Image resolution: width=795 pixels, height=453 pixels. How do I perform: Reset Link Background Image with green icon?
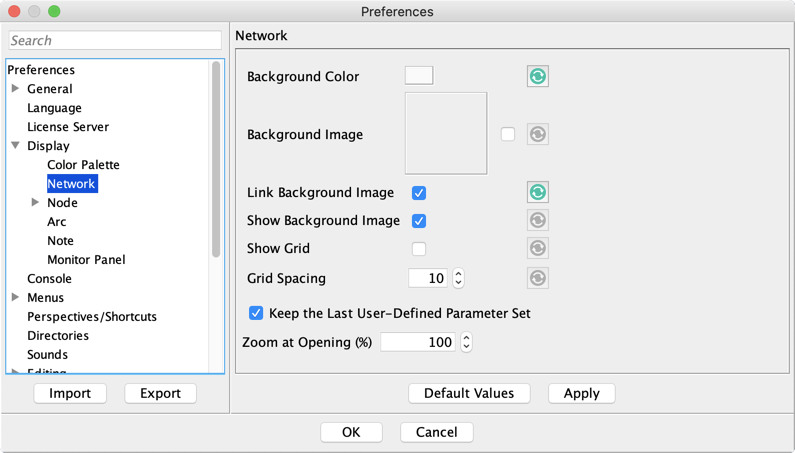point(537,192)
